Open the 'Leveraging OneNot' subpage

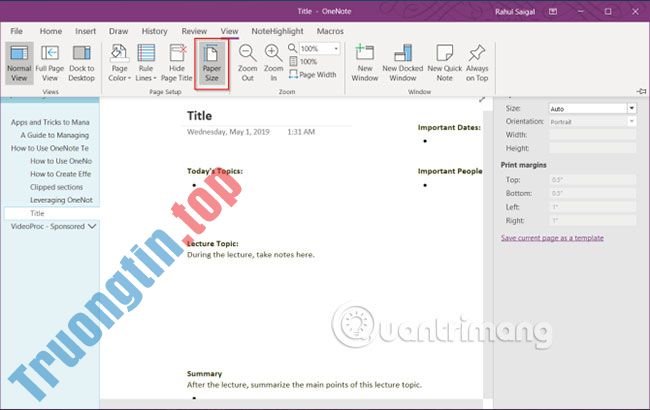(x=61, y=200)
